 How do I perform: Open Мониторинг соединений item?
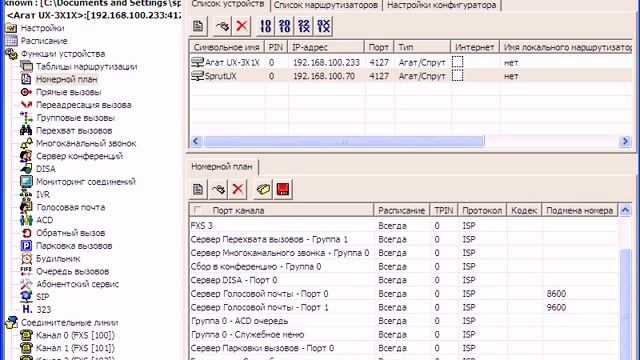86,182
